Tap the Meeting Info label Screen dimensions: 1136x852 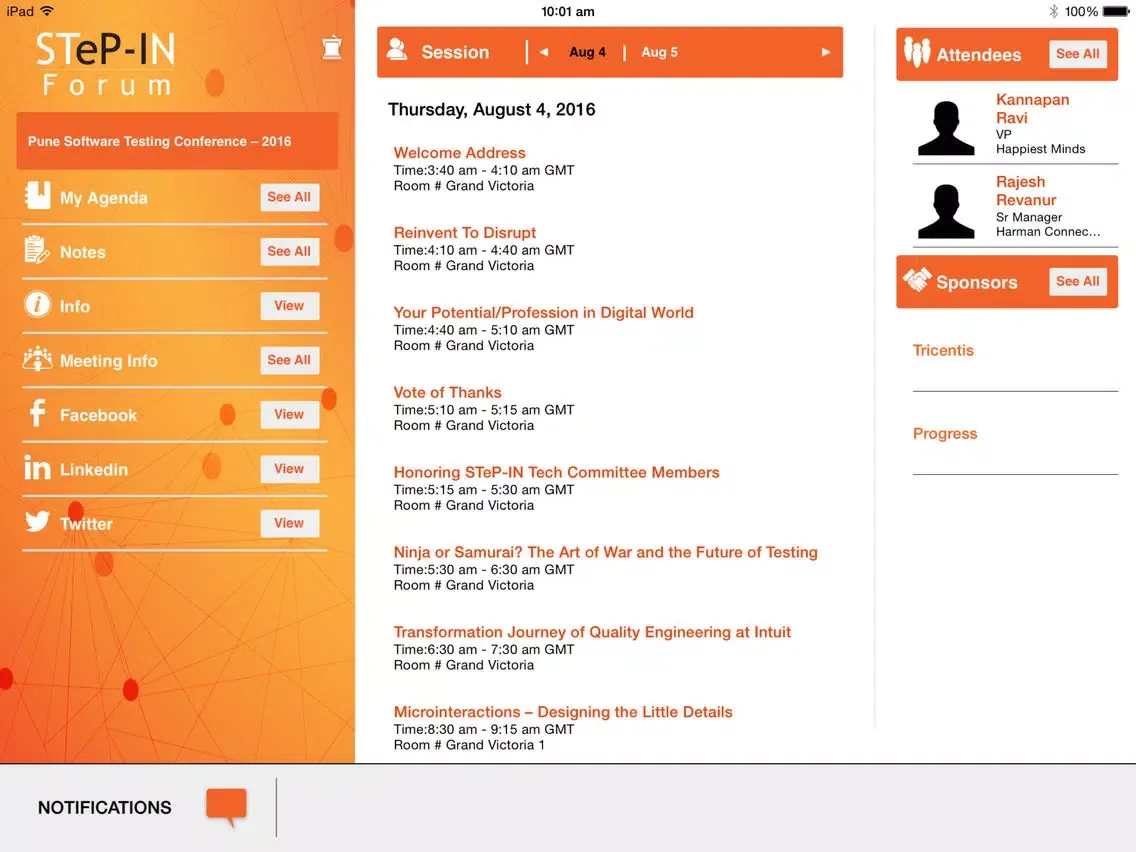coord(109,361)
